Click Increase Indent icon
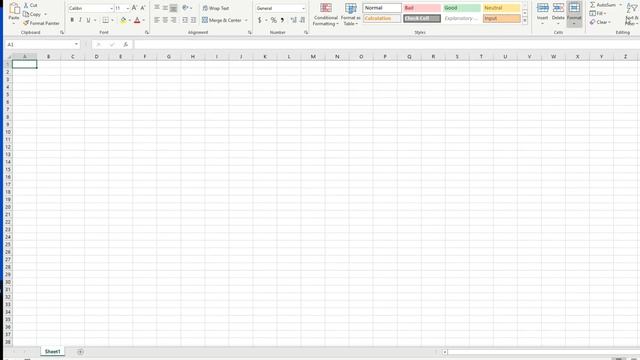The width and height of the screenshot is (640, 360). 193,20
